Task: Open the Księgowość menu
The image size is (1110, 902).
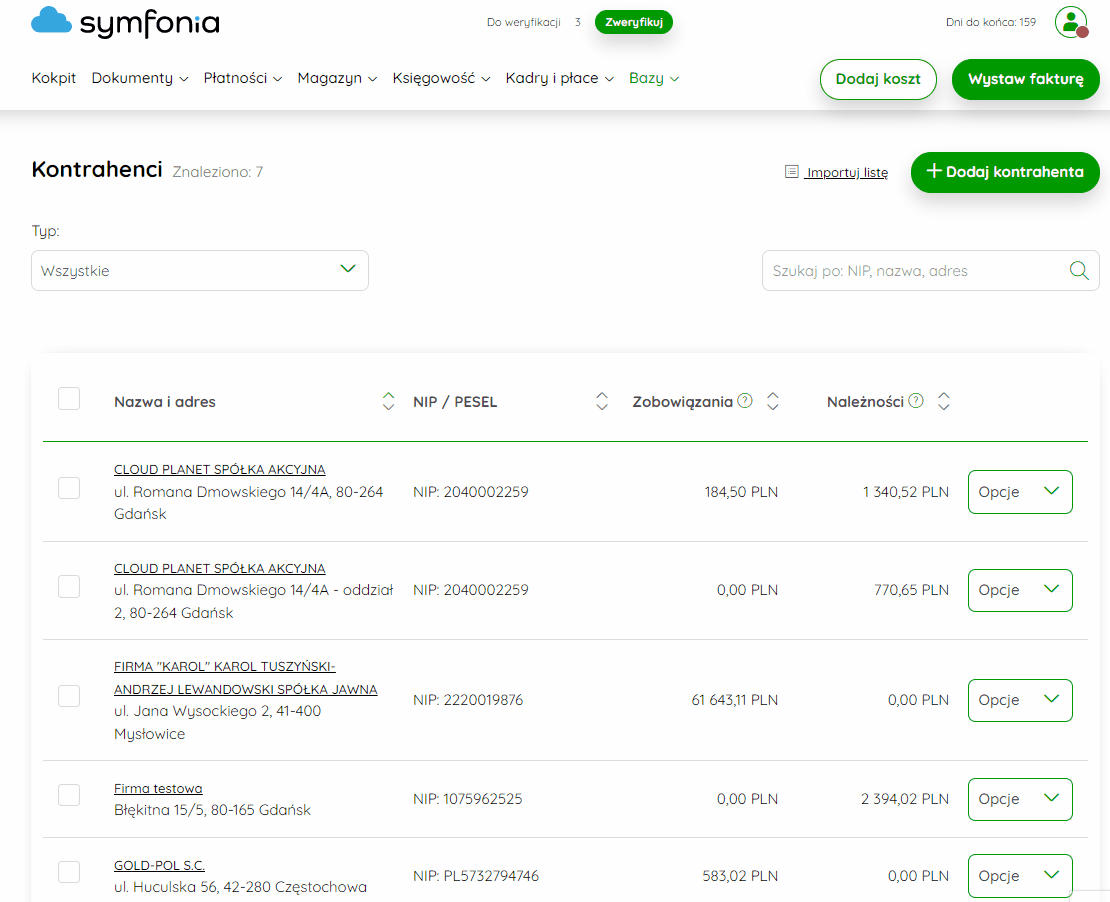Action: [x=441, y=78]
